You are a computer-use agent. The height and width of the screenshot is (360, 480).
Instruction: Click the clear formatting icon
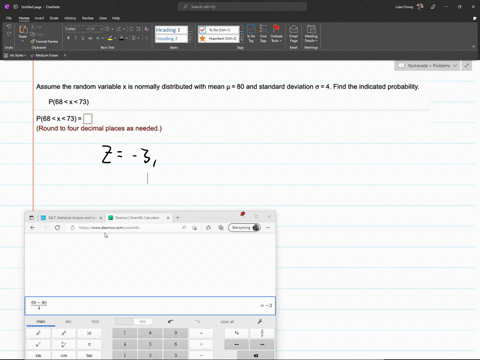146,29
